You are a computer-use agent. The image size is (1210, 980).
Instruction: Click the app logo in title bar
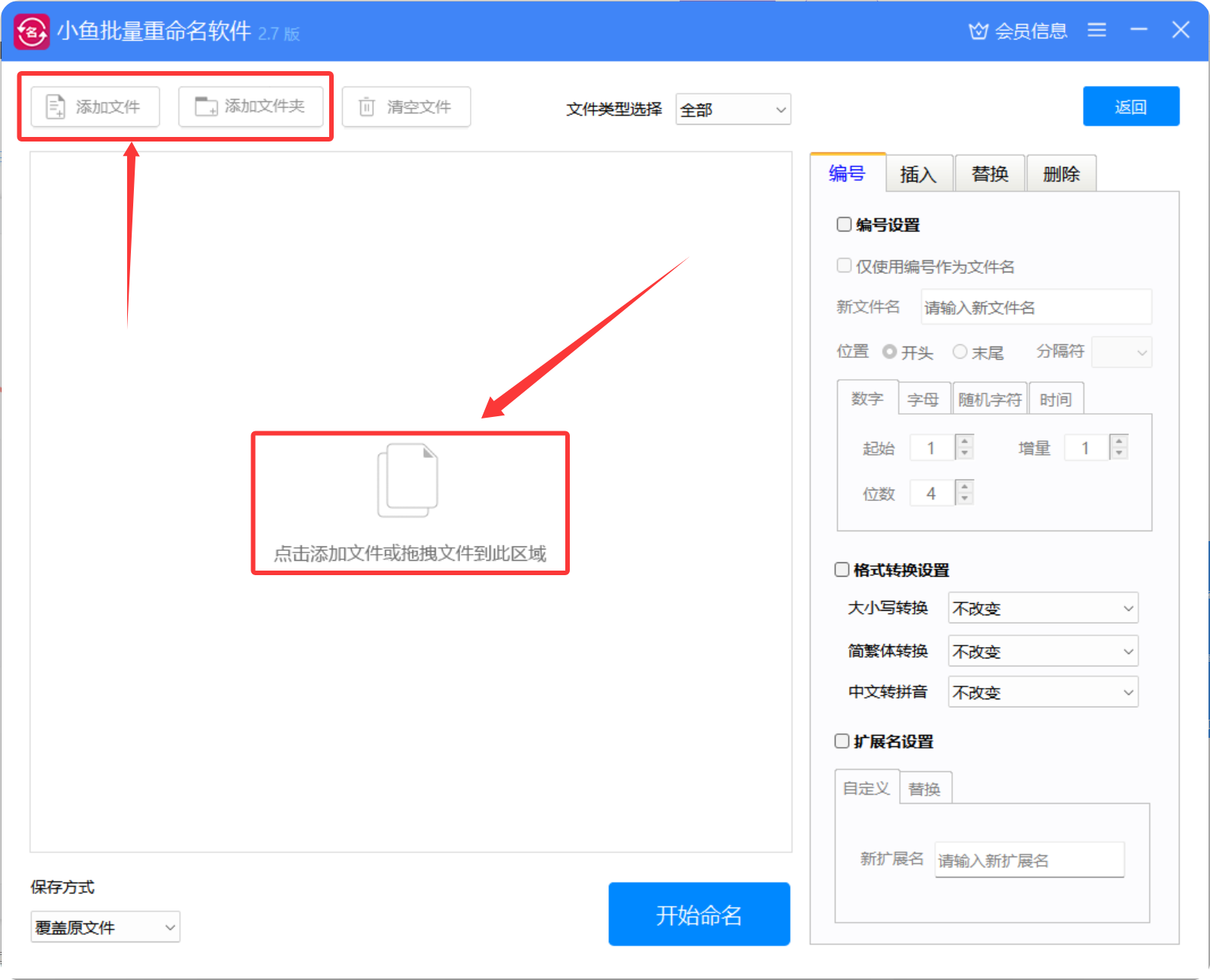(x=32, y=32)
